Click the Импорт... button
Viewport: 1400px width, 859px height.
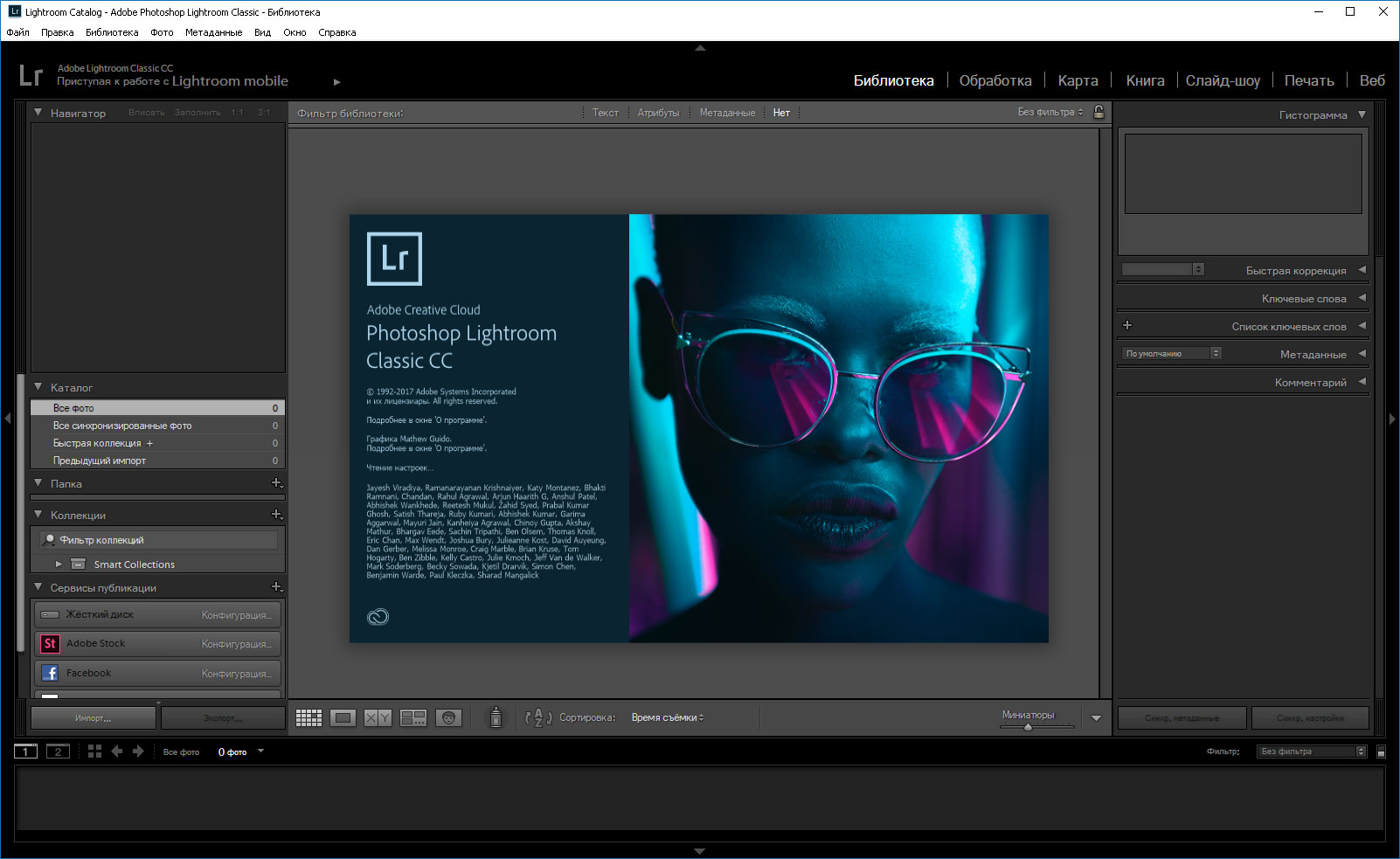pyautogui.click(x=94, y=718)
